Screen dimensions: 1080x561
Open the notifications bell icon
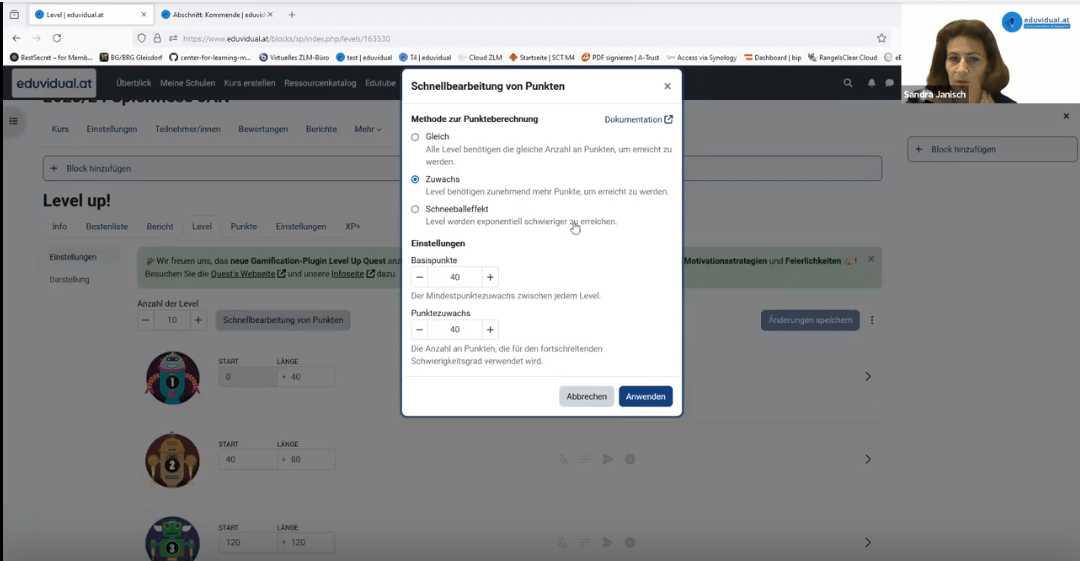tap(871, 83)
